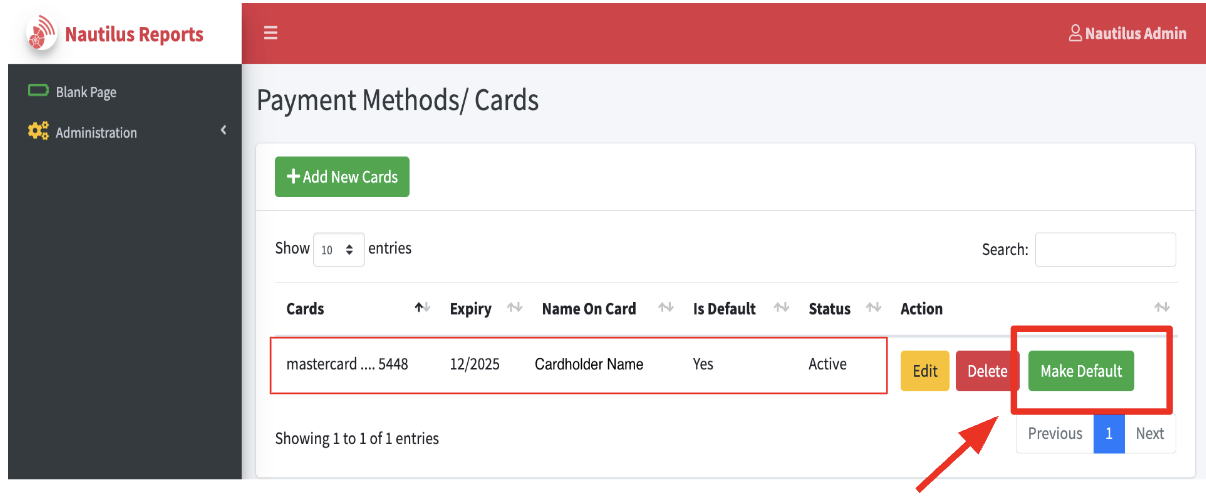Screen dimensions: 1206x502
Task: Expand the Administration menu chevron
Action: [x=224, y=130]
